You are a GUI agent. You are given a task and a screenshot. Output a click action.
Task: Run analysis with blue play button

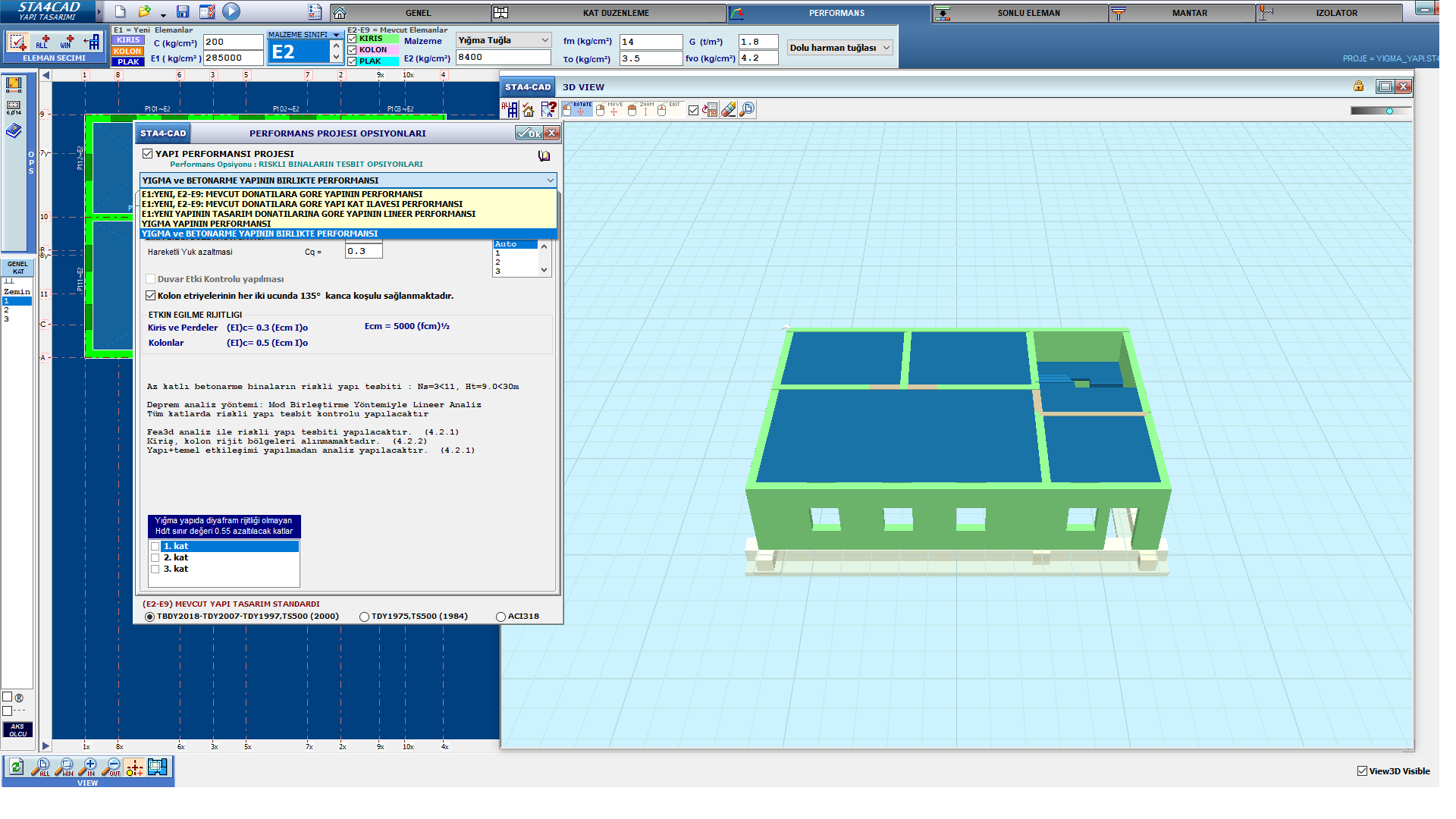click(x=231, y=11)
